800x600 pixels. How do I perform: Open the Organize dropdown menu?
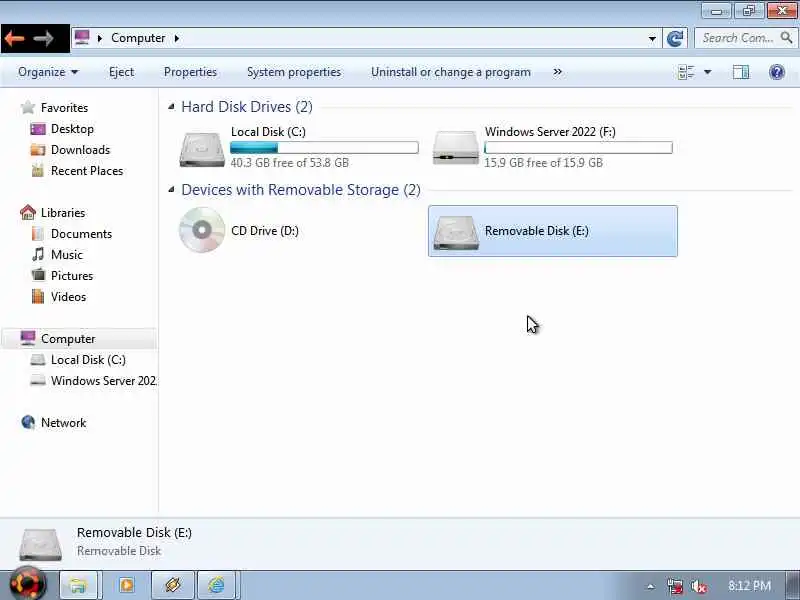48,72
